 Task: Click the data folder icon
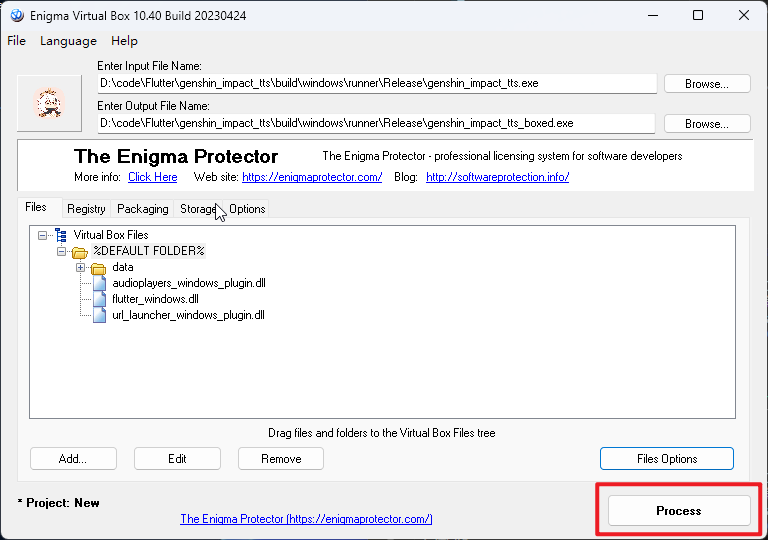click(x=98, y=268)
